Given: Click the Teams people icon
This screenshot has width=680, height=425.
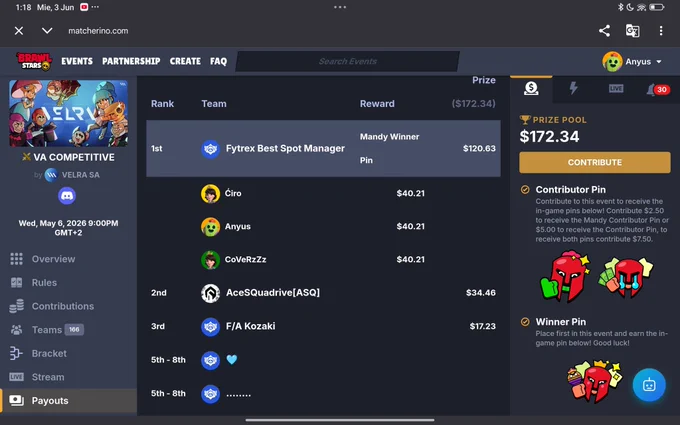Looking at the screenshot, I should pos(16,330).
